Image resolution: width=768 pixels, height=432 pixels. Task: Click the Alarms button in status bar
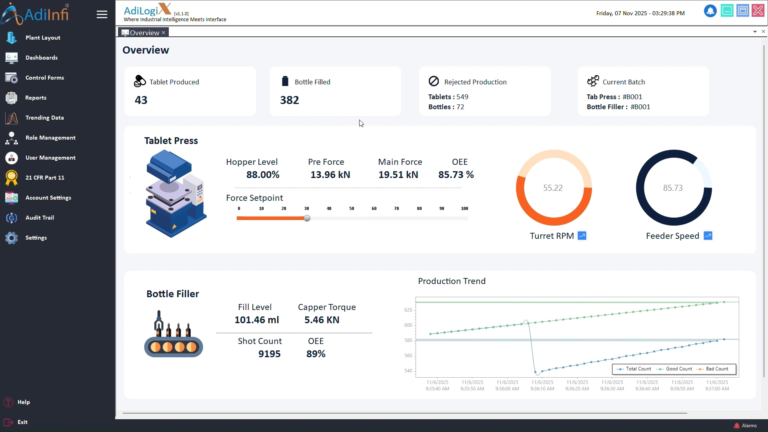coord(750,425)
